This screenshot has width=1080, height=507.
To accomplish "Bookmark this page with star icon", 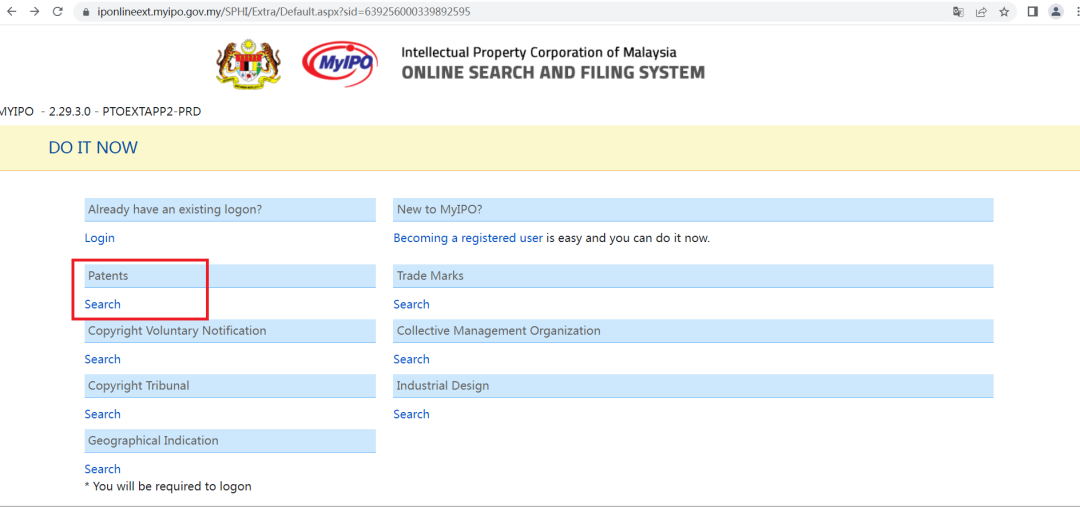I will [x=1004, y=12].
